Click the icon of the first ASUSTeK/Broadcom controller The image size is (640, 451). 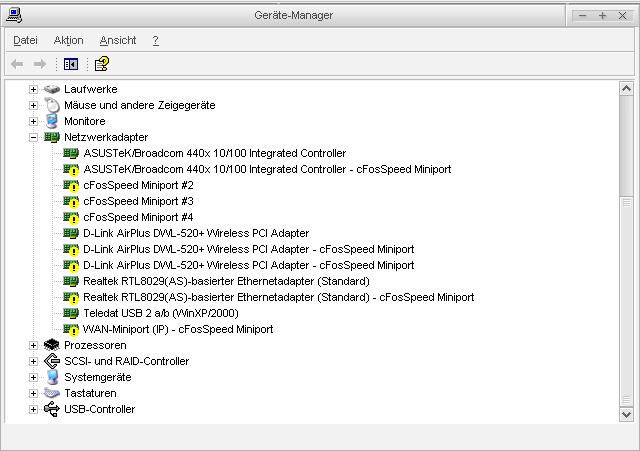(71, 153)
